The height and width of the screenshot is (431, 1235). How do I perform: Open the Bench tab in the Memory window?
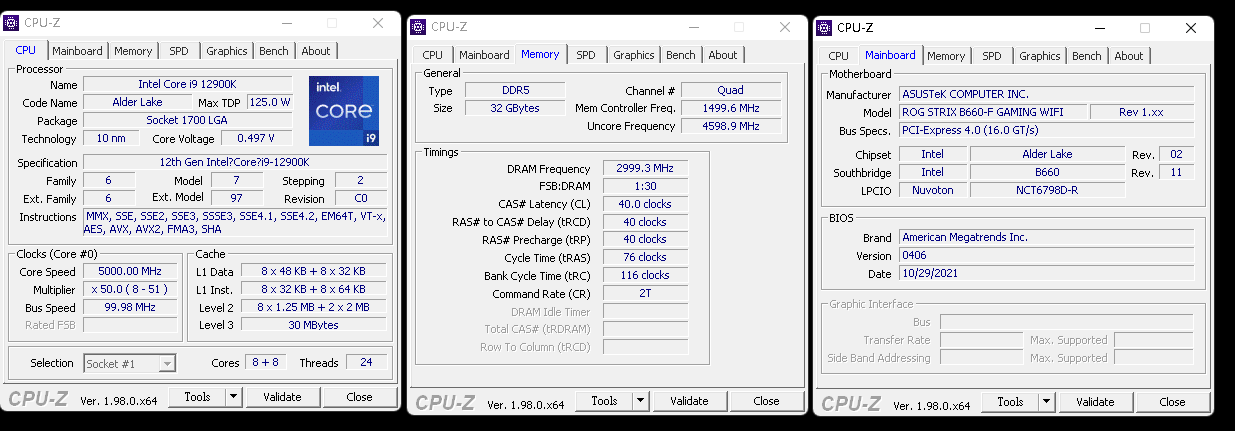coord(681,56)
